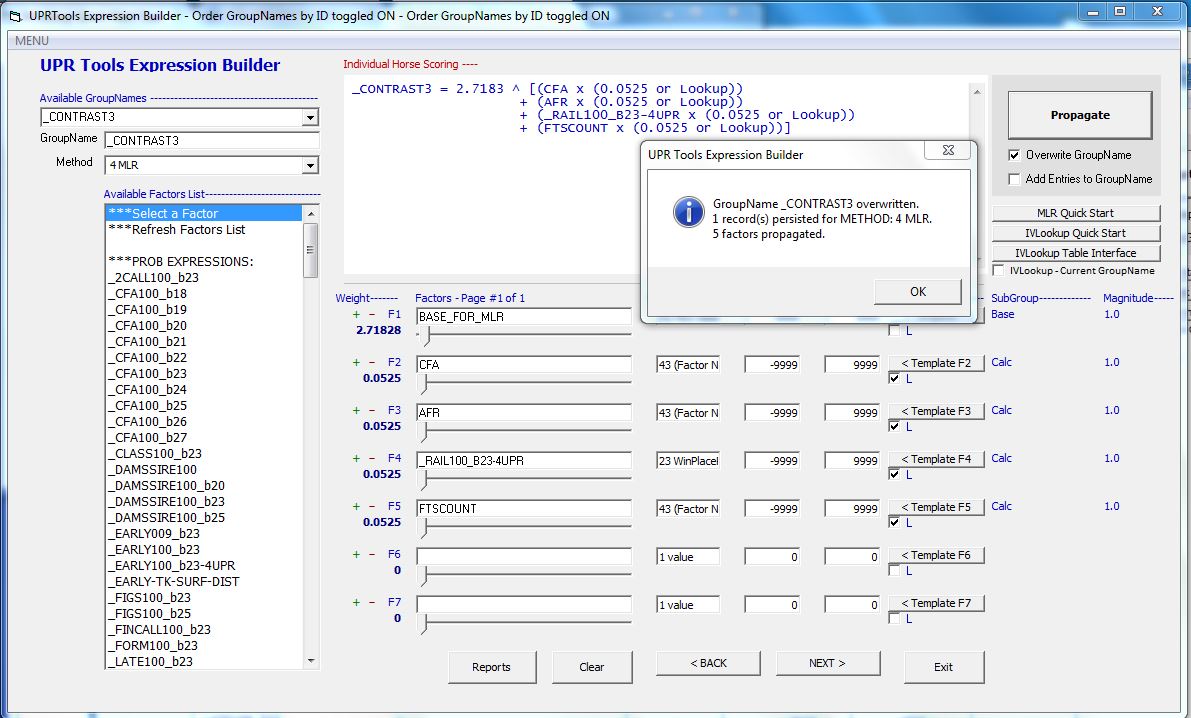The width and height of the screenshot is (1191, 718).
Task: Select ***Refresh Factors List entry
Action: click(x=204, y=229)
